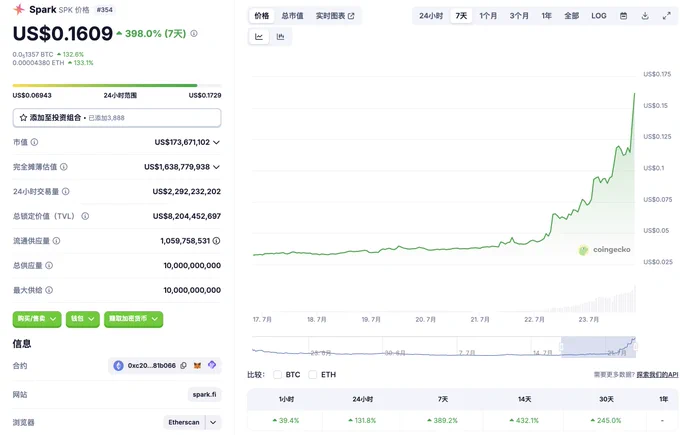
Task: Click the left handle of navigator range selector
Action: coord(561,346)
